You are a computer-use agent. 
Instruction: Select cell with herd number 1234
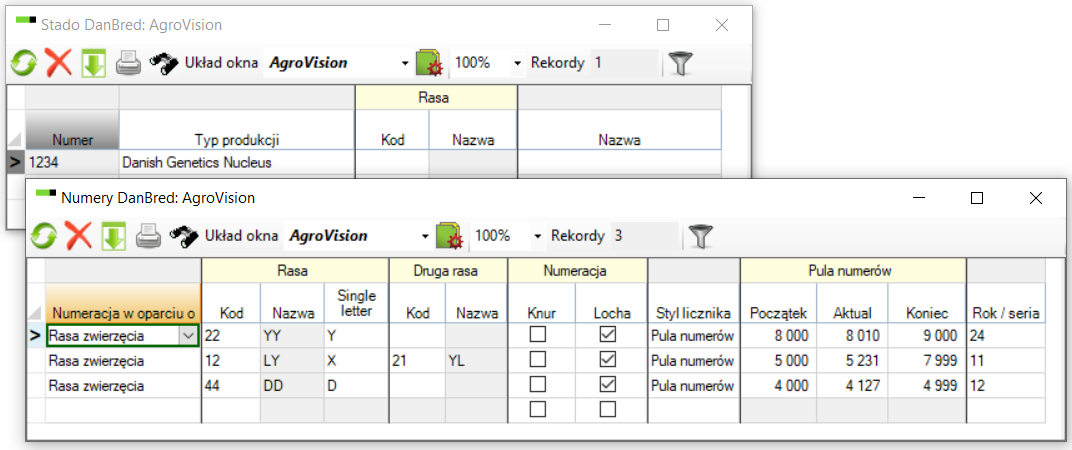(72, 163)
